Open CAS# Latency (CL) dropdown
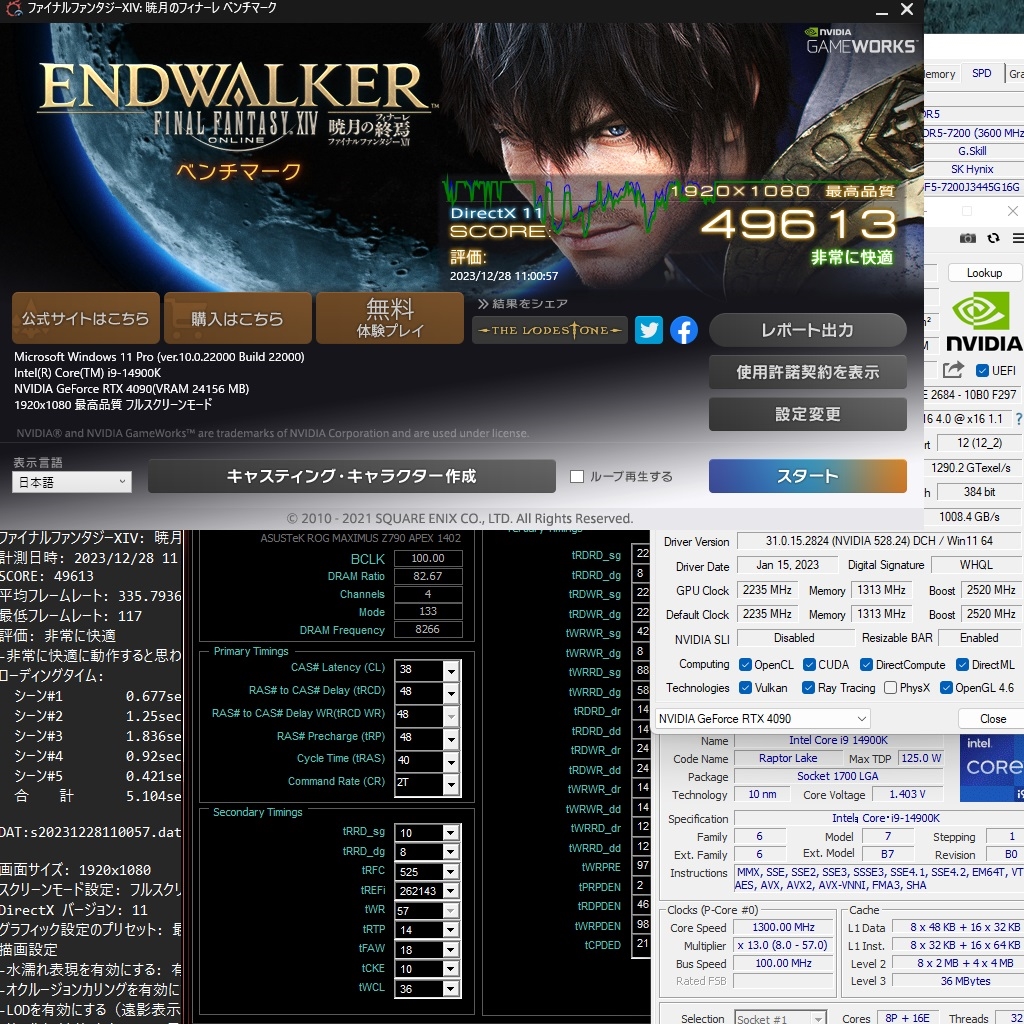1024x1024 pixels. [451, 670]
